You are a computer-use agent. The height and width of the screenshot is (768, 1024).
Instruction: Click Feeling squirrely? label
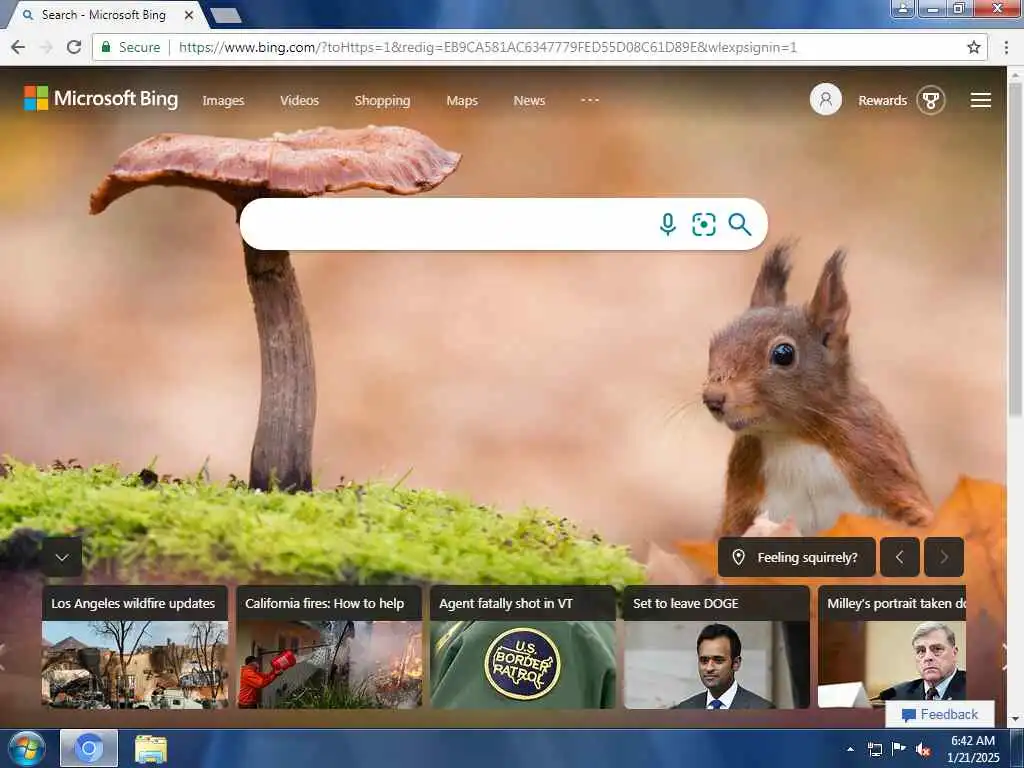click(x=807, y=557)
